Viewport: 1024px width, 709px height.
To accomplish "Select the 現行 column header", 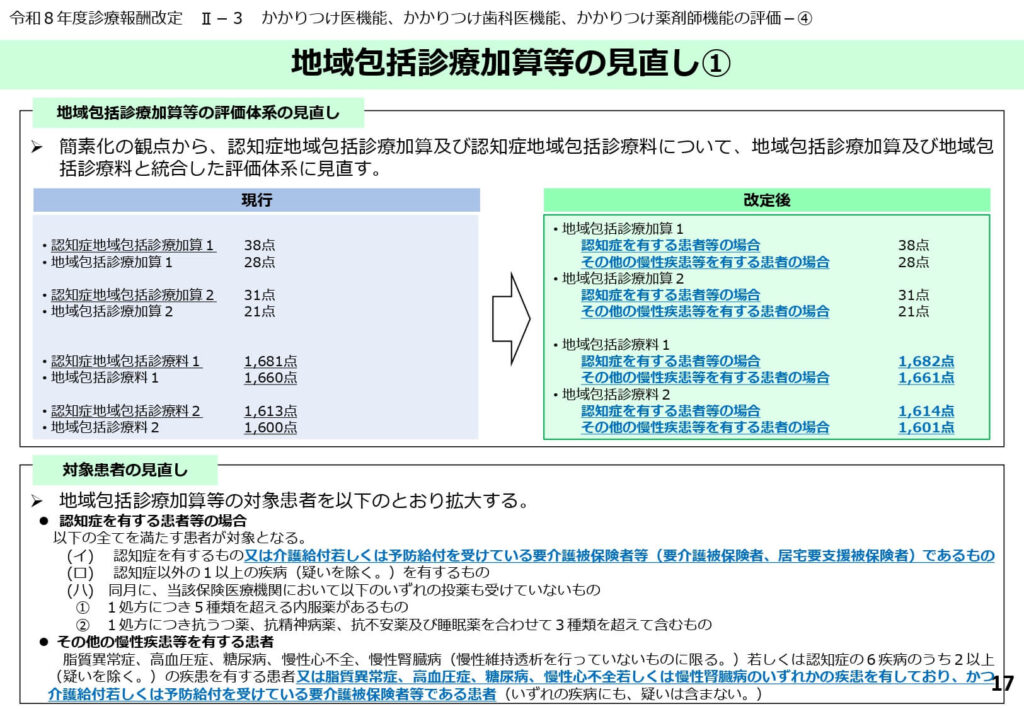I will [x=256, y=200].
